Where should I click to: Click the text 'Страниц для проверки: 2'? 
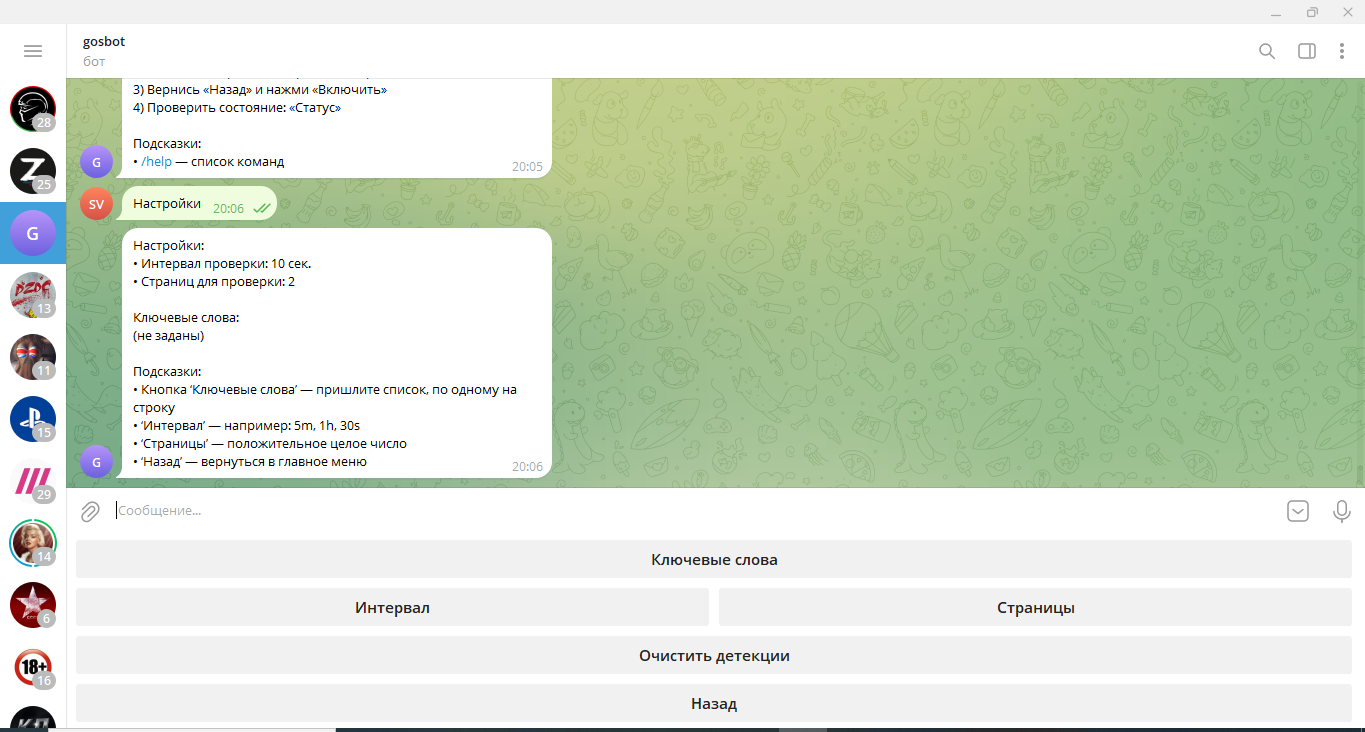pyautogui.click(x=218, y=282)
